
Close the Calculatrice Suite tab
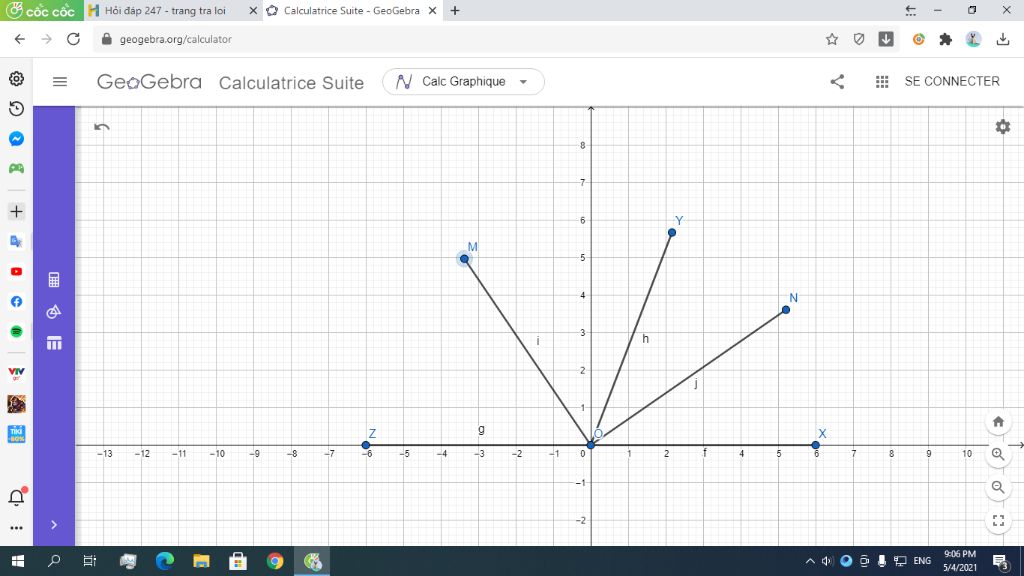tap(432, 10)
